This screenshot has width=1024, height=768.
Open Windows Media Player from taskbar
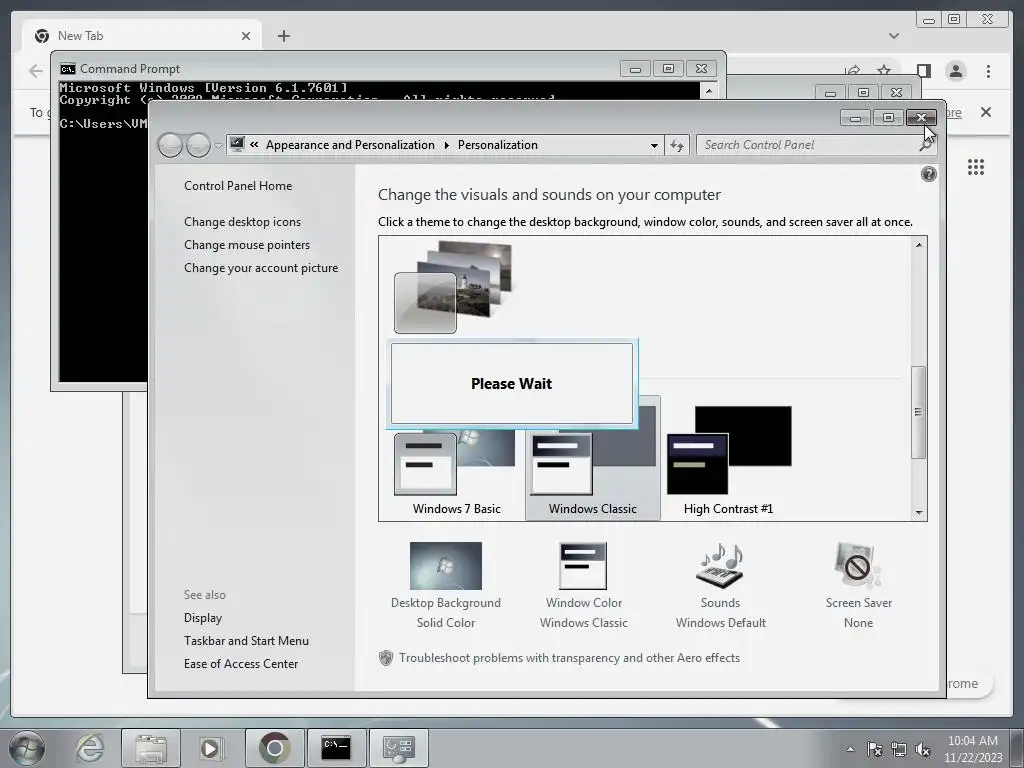[210, 748]
